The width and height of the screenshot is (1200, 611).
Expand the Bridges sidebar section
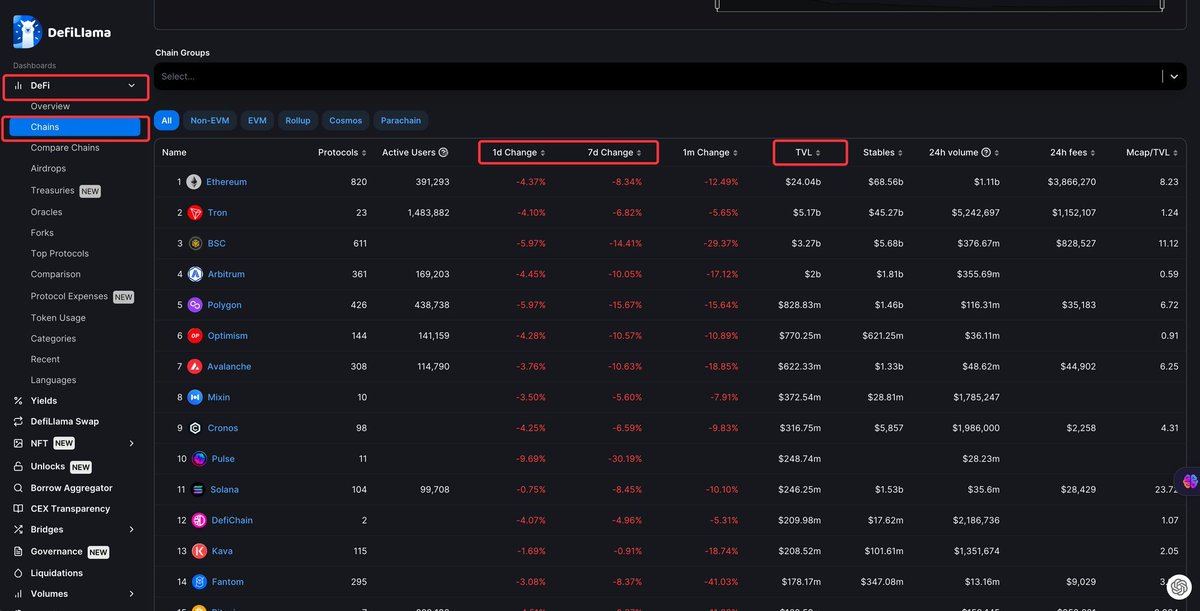132,530
